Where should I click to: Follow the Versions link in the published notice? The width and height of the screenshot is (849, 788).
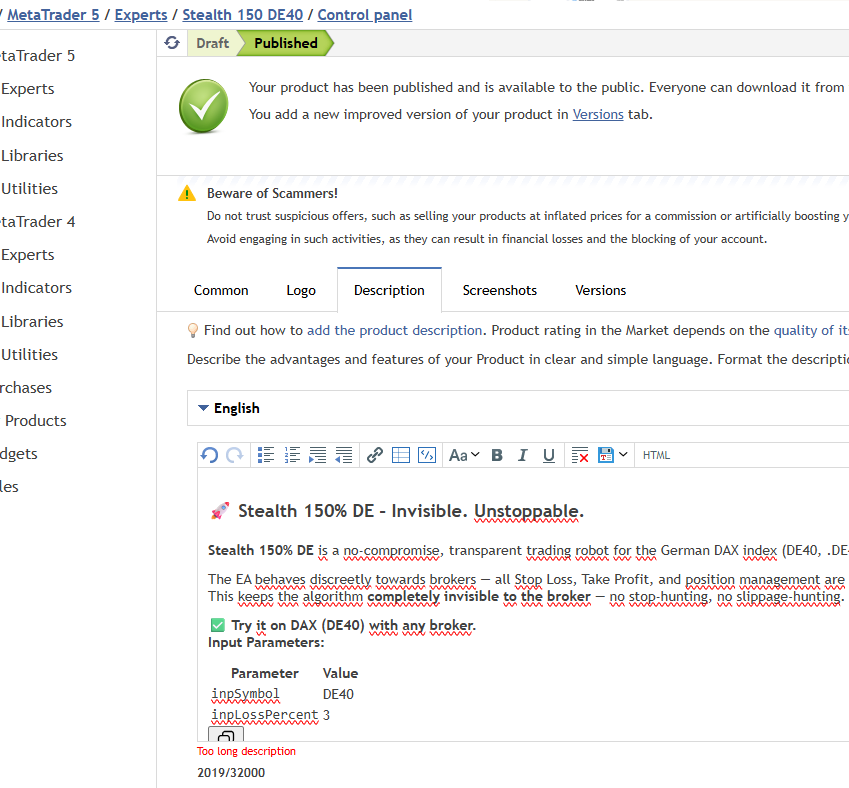[x=598, y=114]
